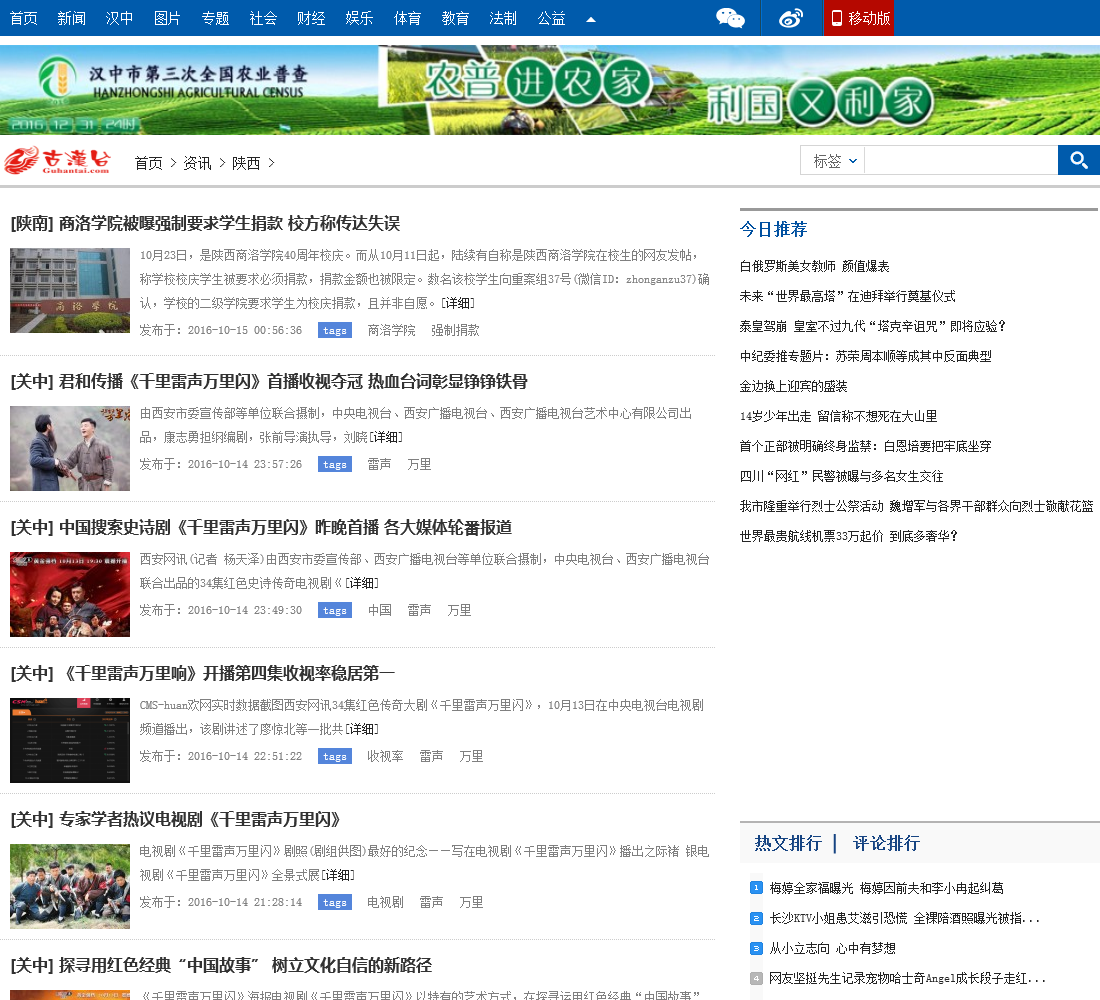Open 体育 in top navigation
Image resolution: width=1100 pixels, height=1000 pixels.
click(407, 18)
